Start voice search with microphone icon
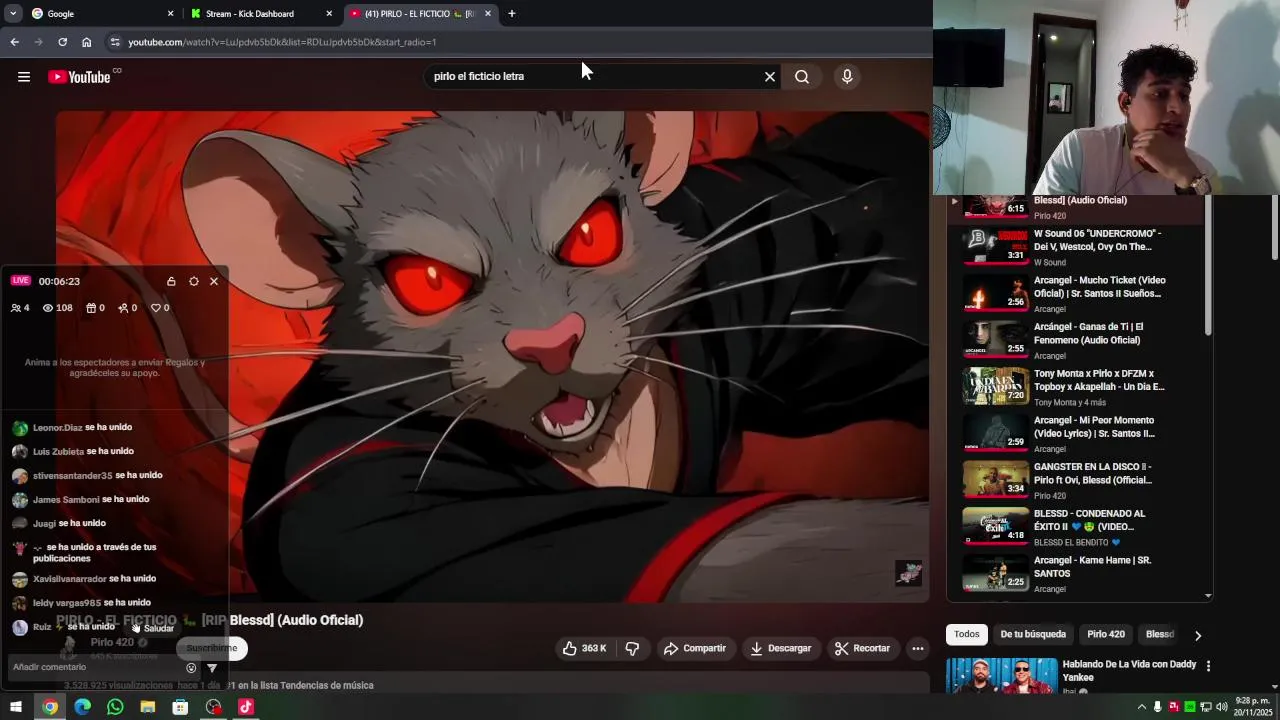This screenshot has height=720, width=1280. pos(847,77)
